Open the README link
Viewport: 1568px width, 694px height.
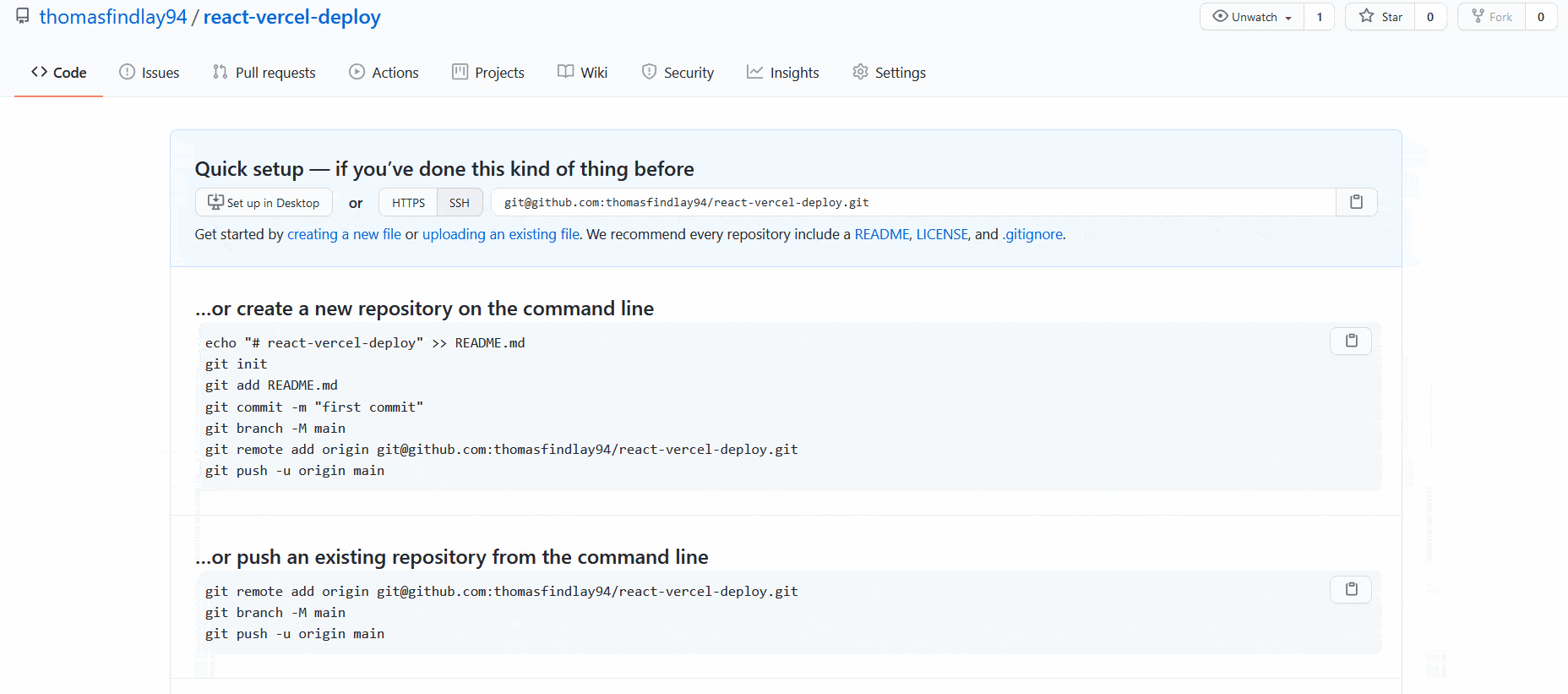[x=882, y=235]
